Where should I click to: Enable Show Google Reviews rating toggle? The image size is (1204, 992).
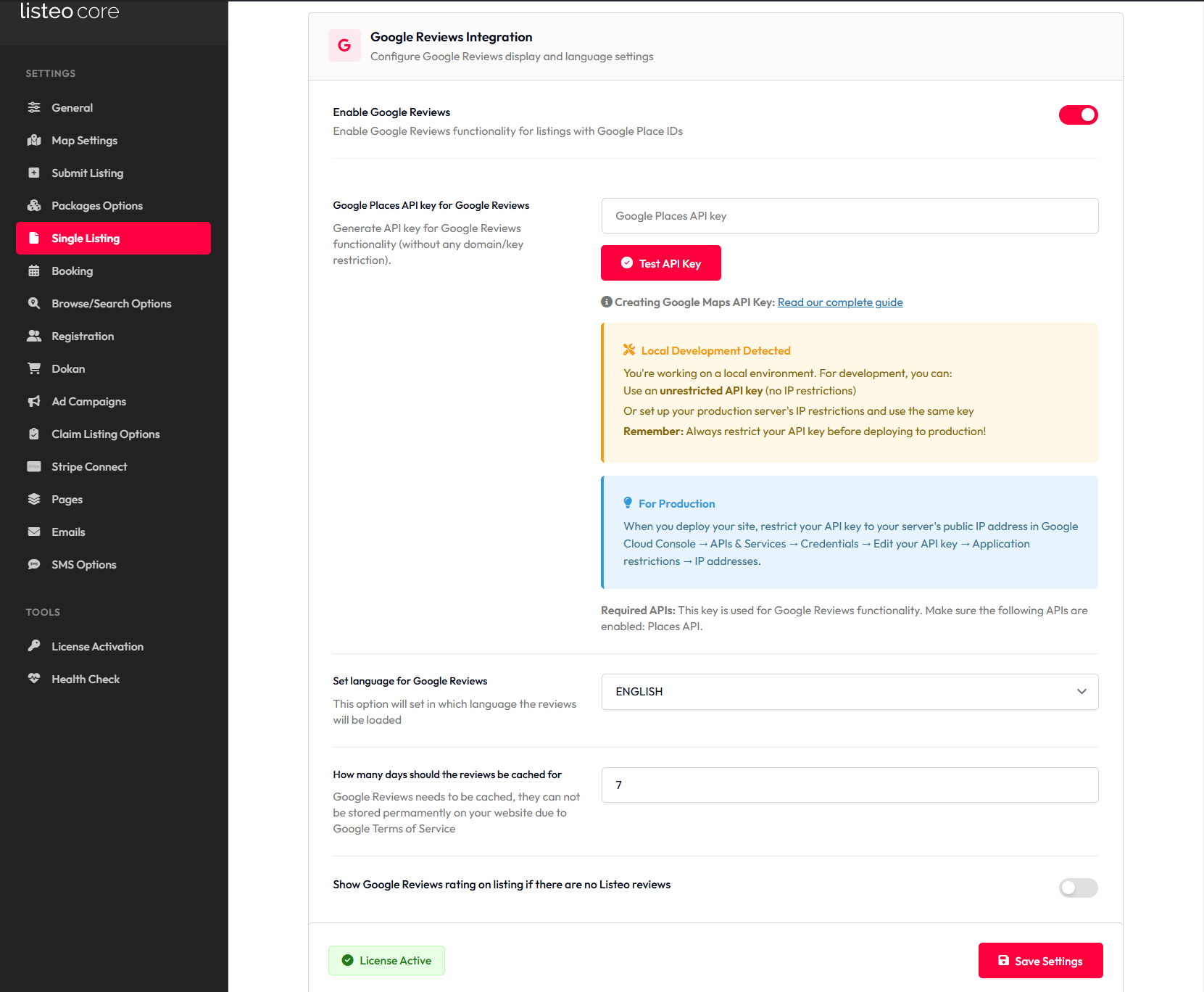[x=1078, y=888]
